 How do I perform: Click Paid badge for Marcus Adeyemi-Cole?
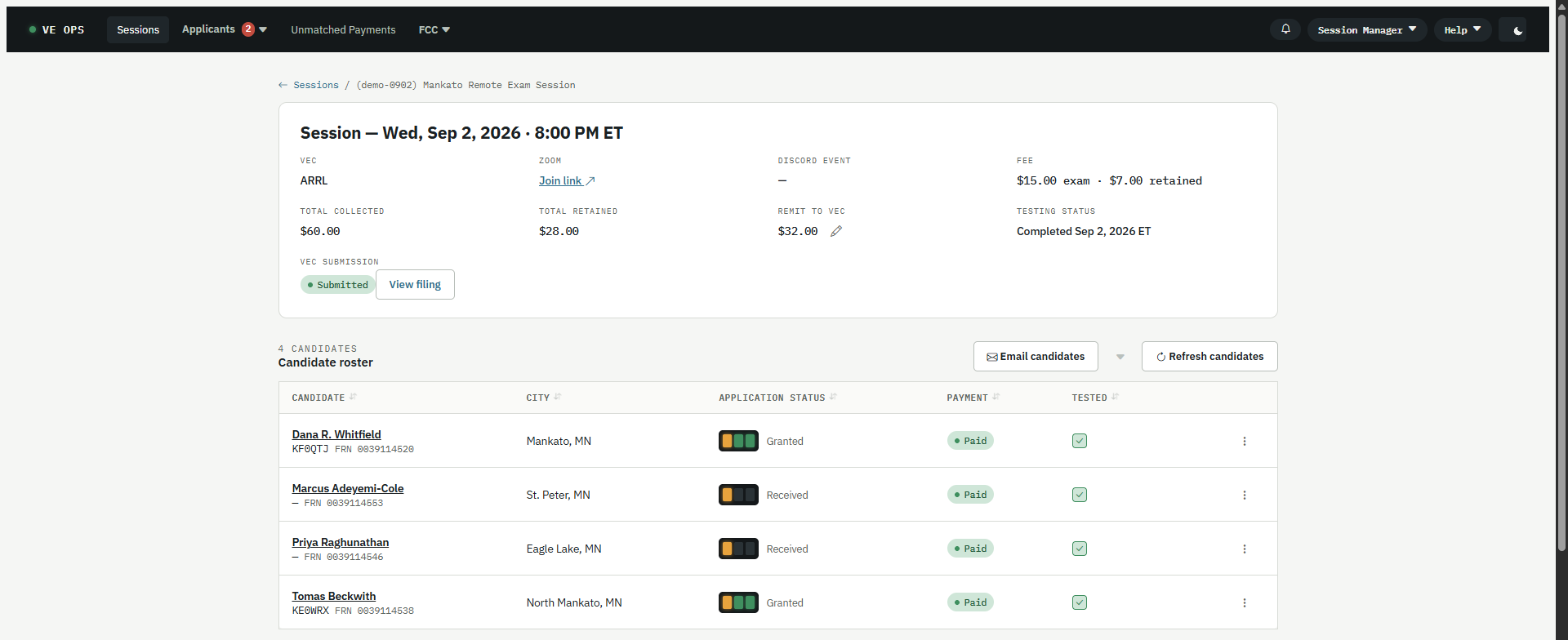[x=970, y=495]
